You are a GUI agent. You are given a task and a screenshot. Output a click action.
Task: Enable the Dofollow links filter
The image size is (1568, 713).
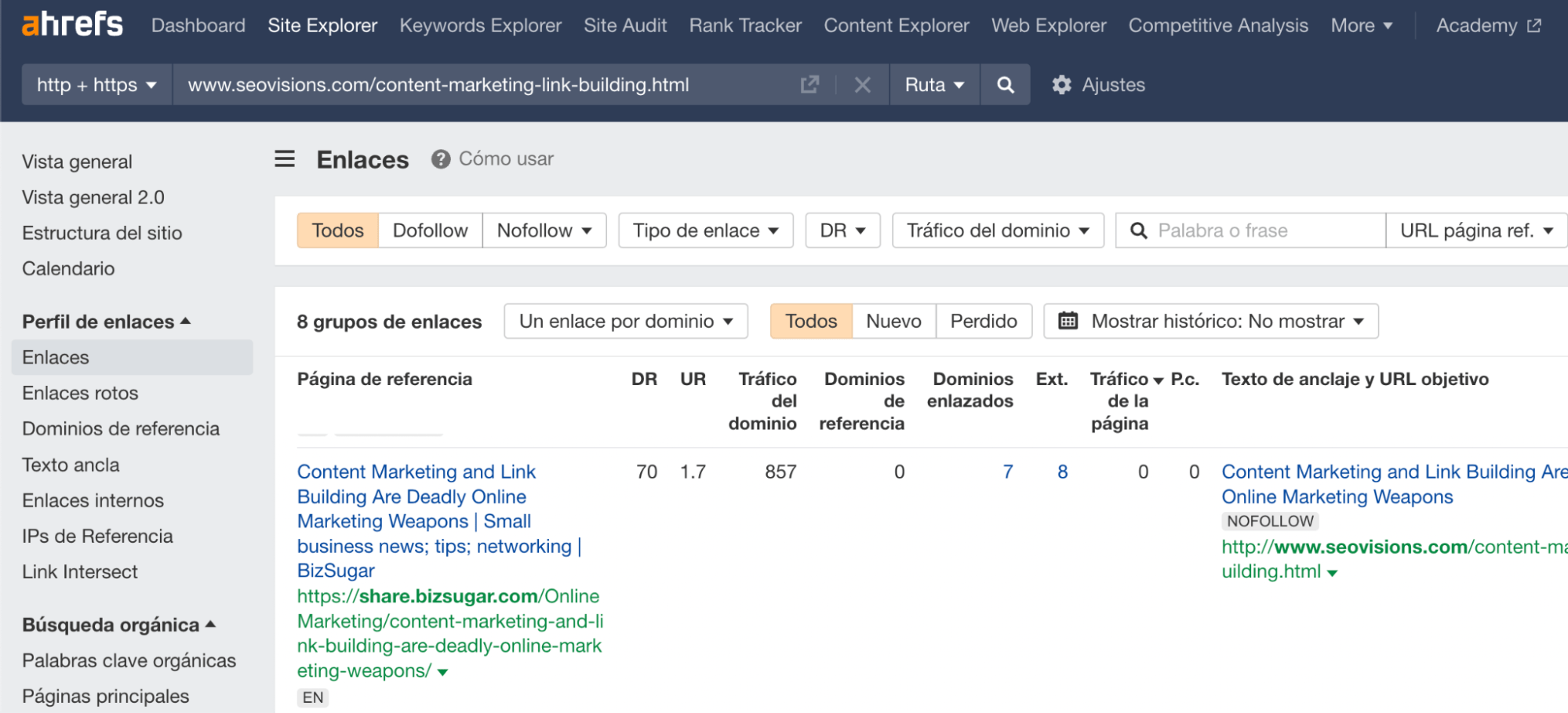[x=430, y=230]
